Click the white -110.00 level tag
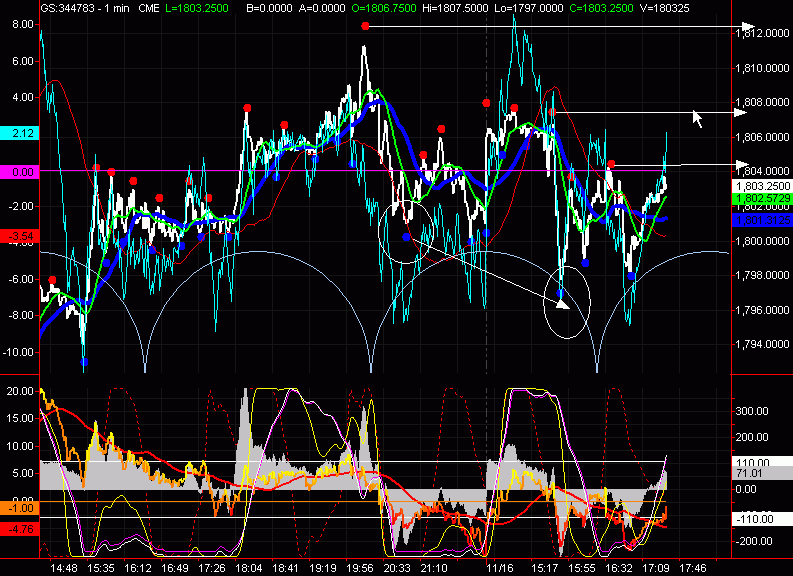The height and width of the screenshot is (576, 793). point(762,519)
